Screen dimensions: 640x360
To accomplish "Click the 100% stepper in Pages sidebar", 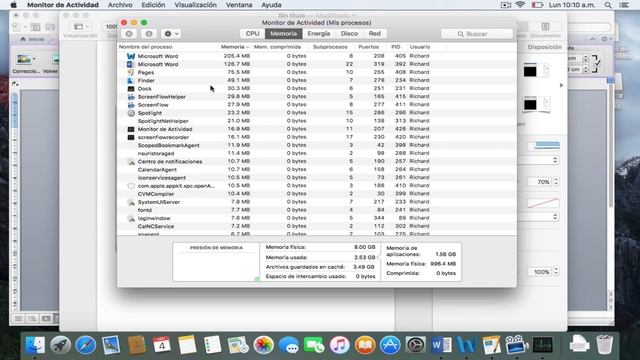I will coord(556,271).
